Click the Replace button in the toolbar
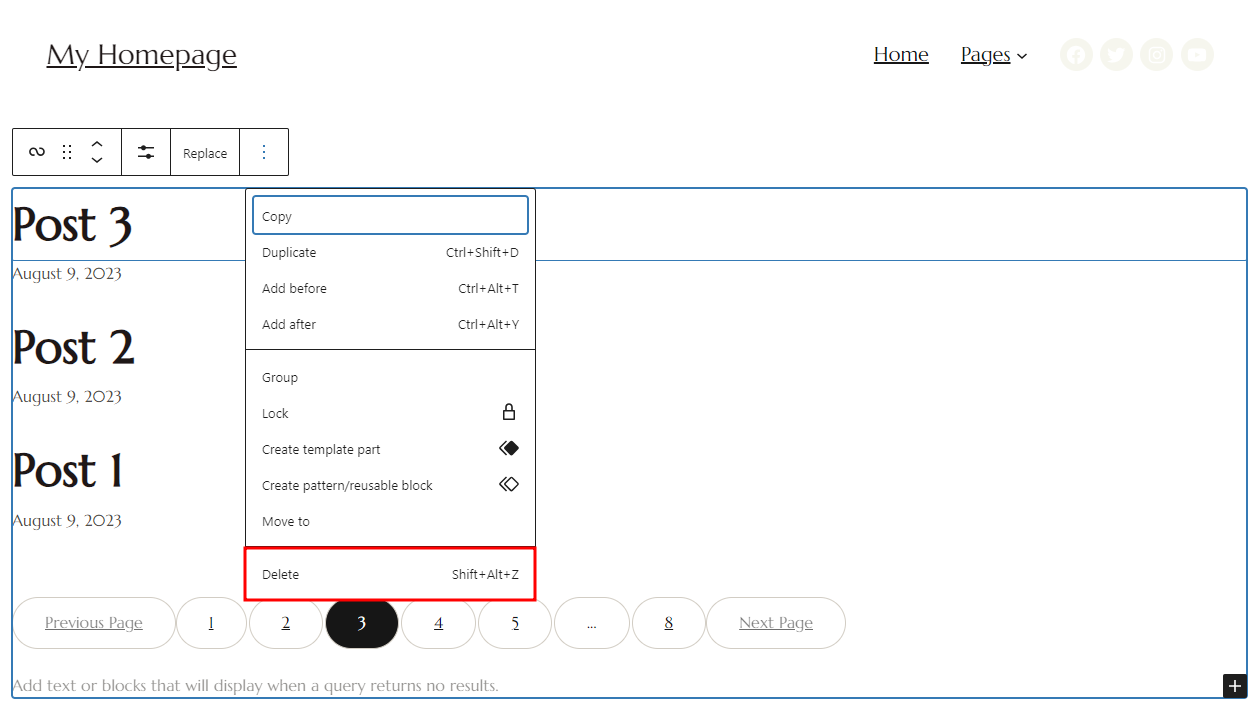This screenshot has height=709, width=1254. pos(204,151)
